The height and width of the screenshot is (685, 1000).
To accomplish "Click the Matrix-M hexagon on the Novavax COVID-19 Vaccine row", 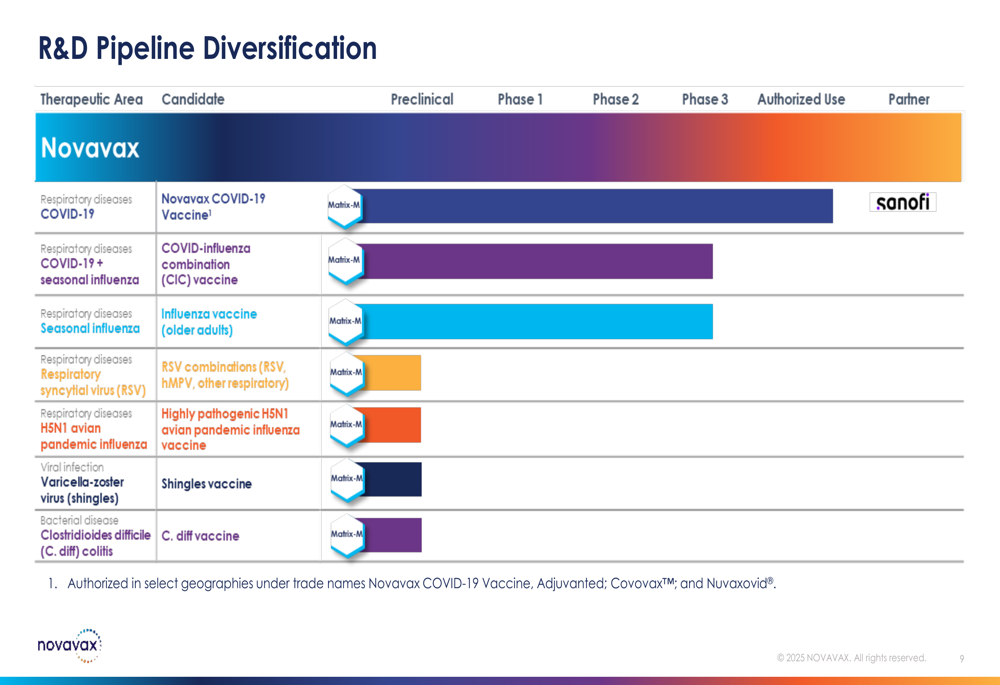I will [345, 206].
